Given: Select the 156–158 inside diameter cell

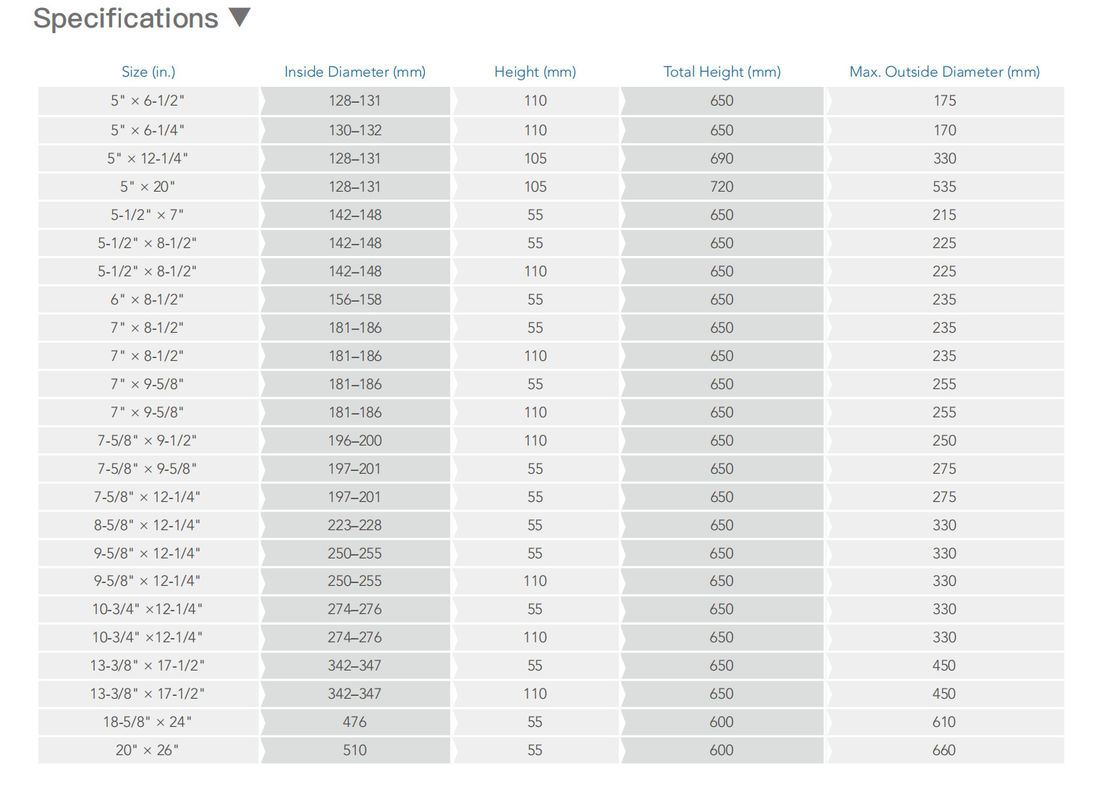Looking at the screenshot, I should tap(355, 300).
